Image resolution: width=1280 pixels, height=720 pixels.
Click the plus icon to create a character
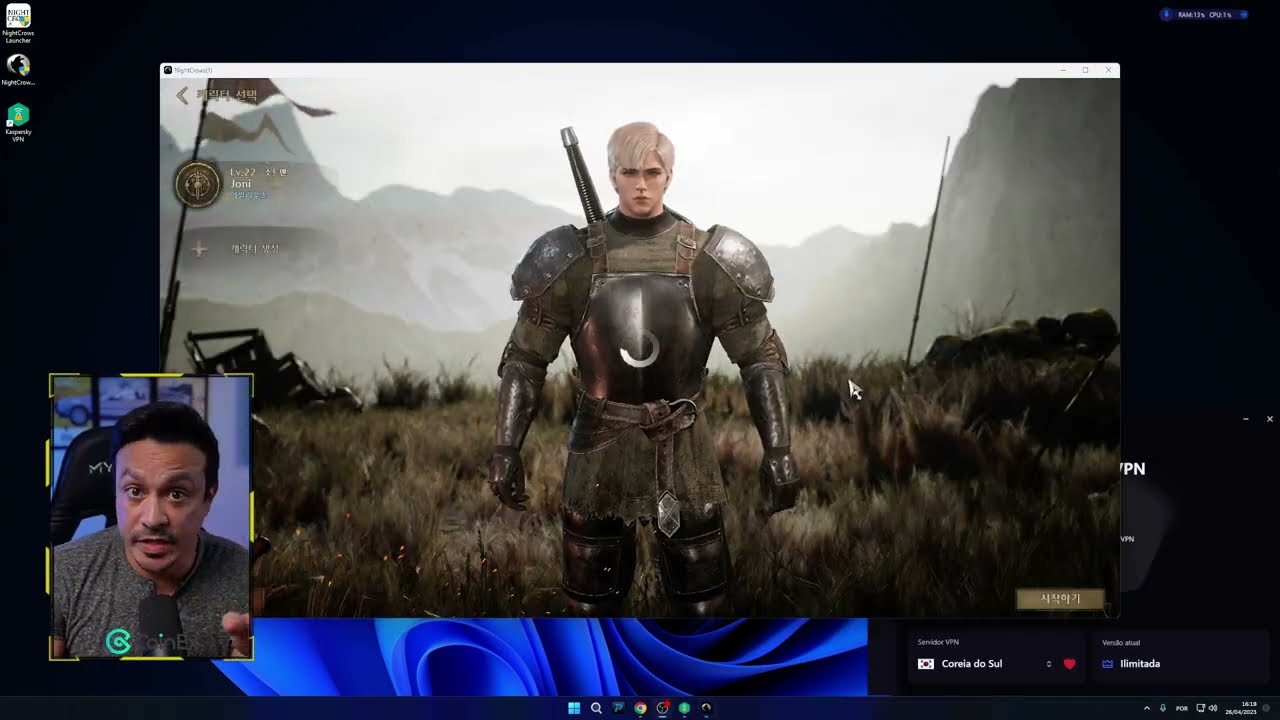pos(199,249)
